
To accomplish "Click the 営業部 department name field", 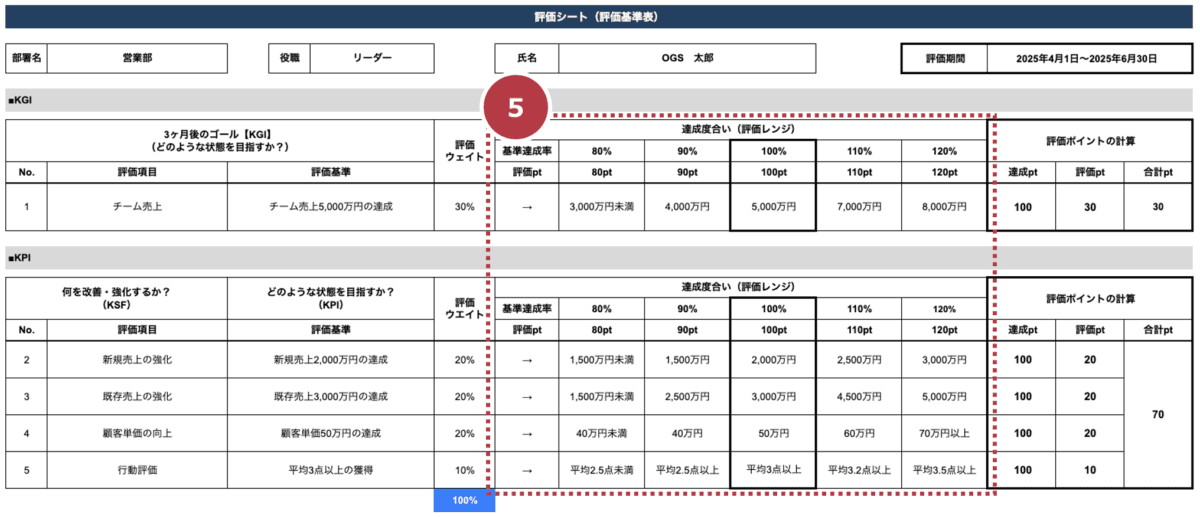I will point(132,58).
